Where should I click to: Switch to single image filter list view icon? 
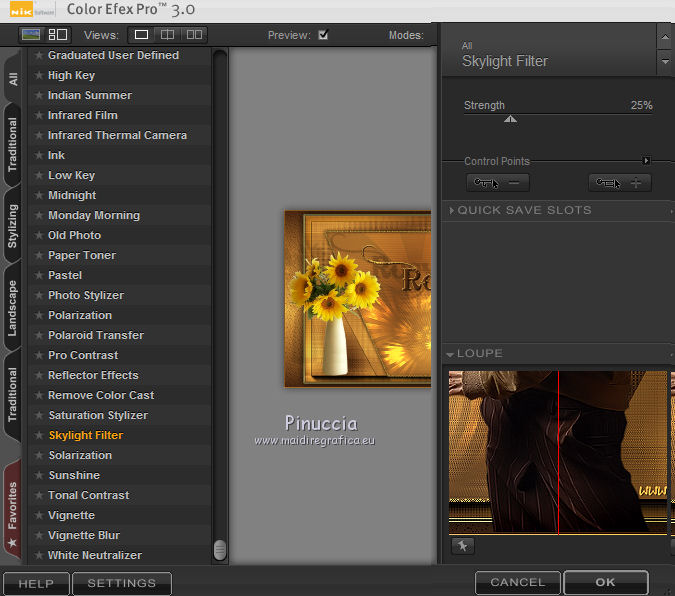[x=31, y=34]
